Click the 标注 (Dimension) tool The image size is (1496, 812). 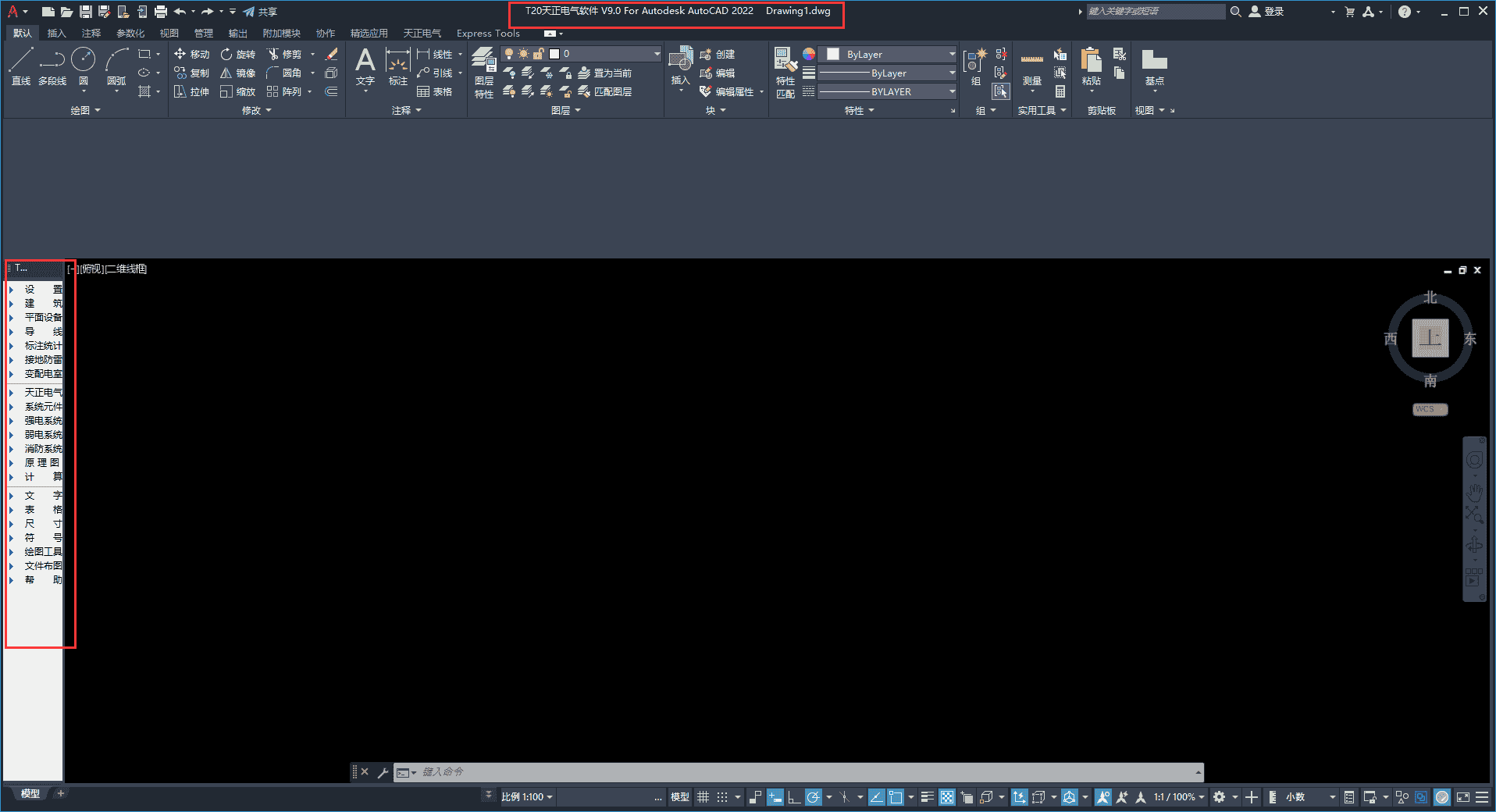pos(398,67)
